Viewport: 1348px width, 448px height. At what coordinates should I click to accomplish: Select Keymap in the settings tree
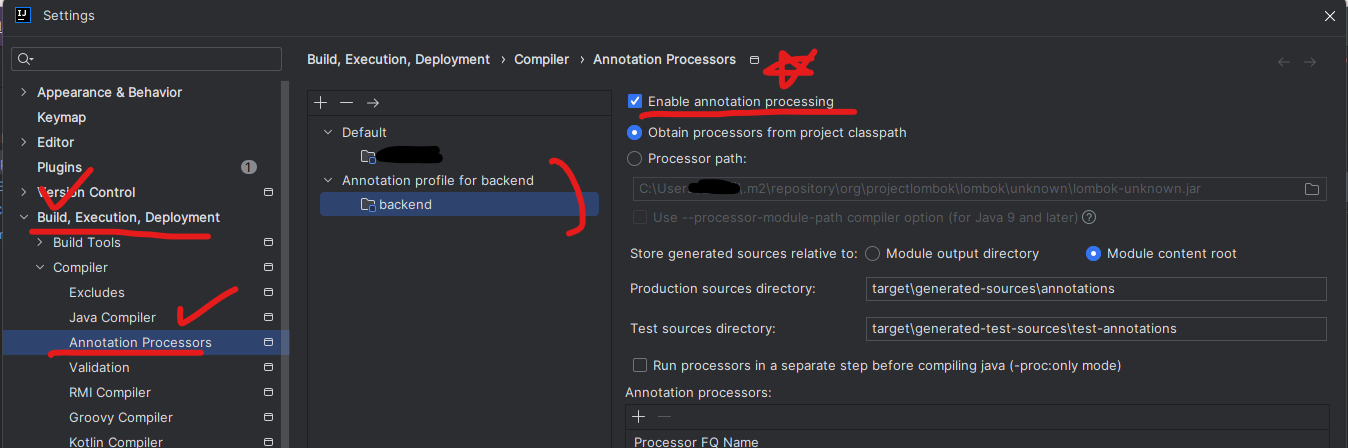pos(61,117)
